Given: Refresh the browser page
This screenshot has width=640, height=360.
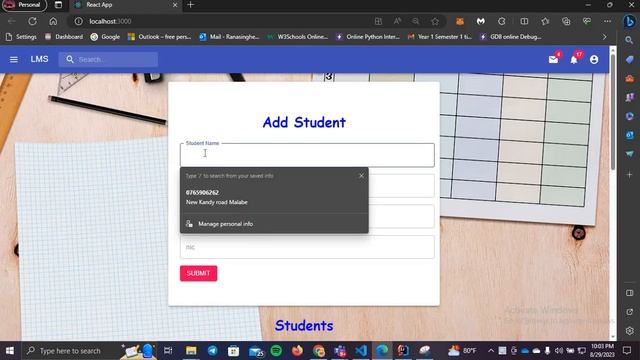Looking at the screenshot, I should click(x=32, y=21).
